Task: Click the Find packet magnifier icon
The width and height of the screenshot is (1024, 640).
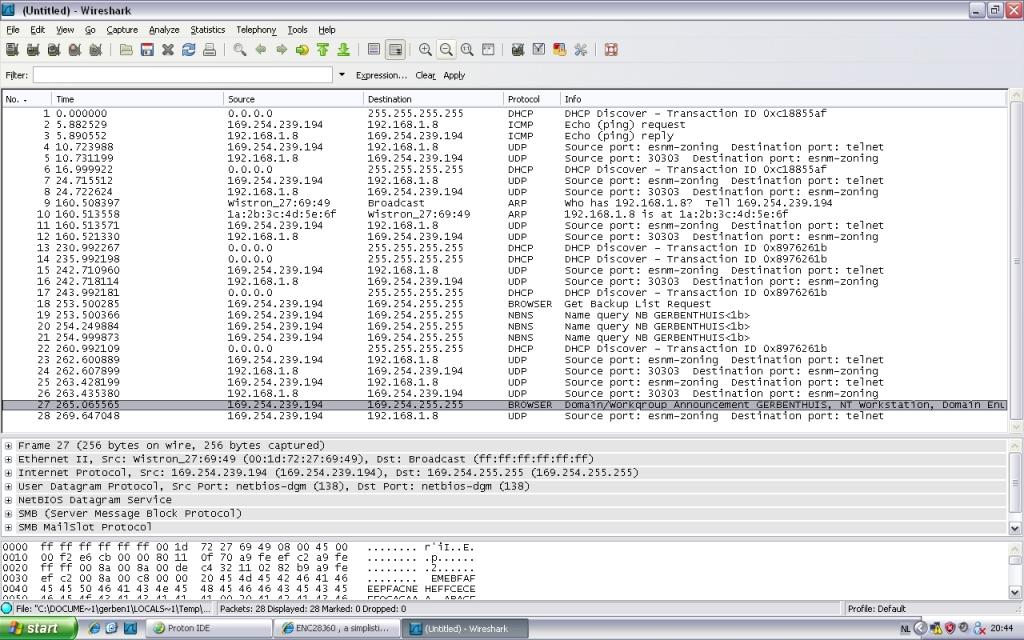Action: [x=240, y=49]
